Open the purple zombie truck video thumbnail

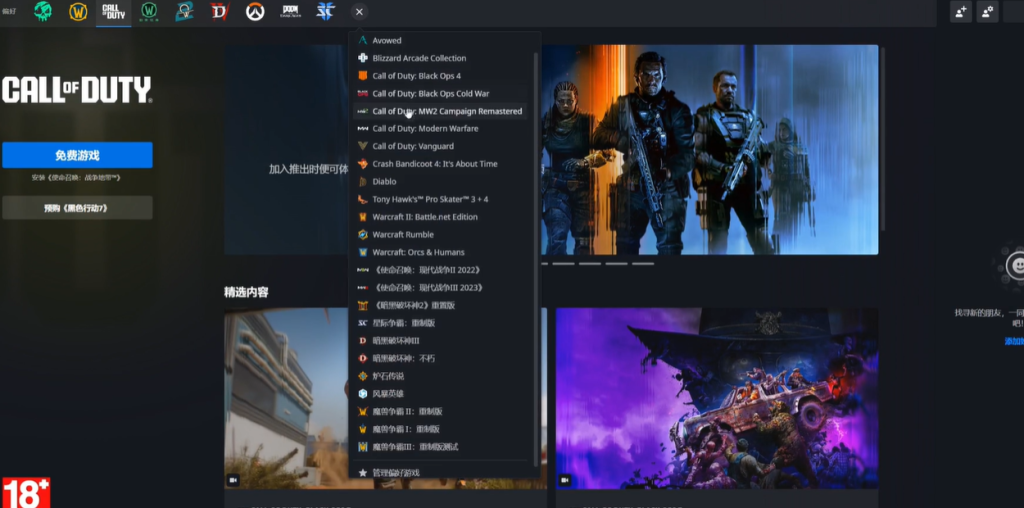click(x=716, y=398)
